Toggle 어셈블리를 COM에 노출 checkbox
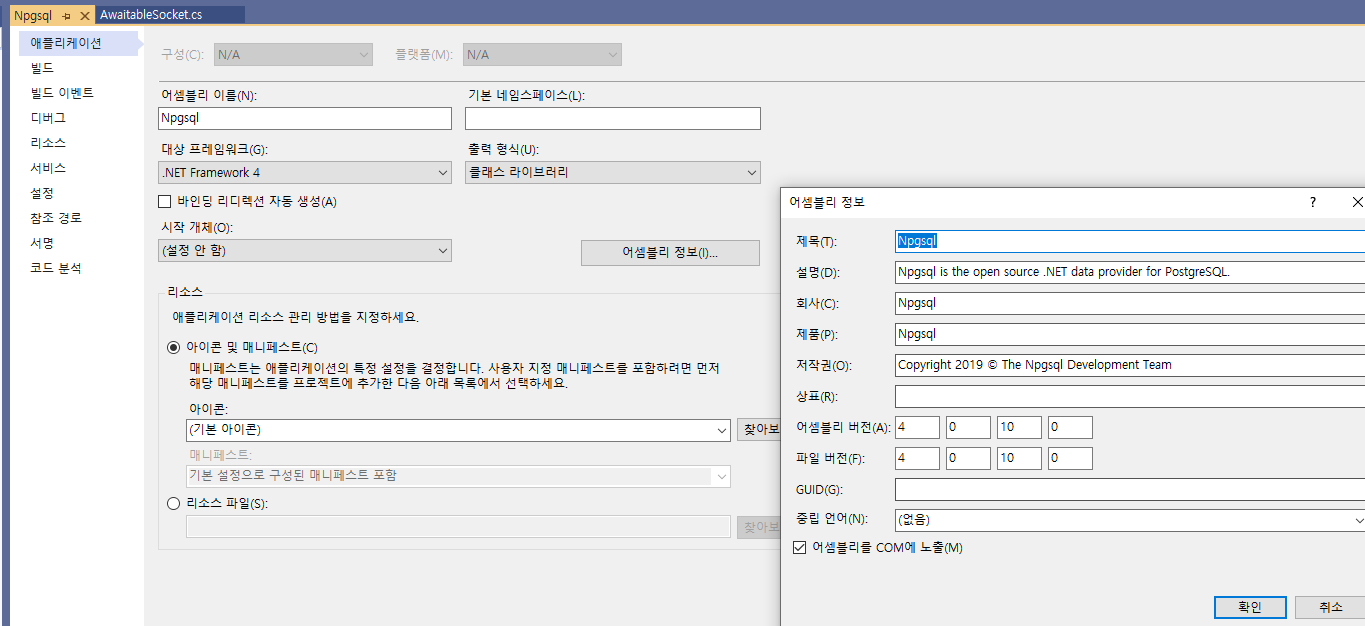Screen dimensions: 1365x626 click(x=799, y=547)
